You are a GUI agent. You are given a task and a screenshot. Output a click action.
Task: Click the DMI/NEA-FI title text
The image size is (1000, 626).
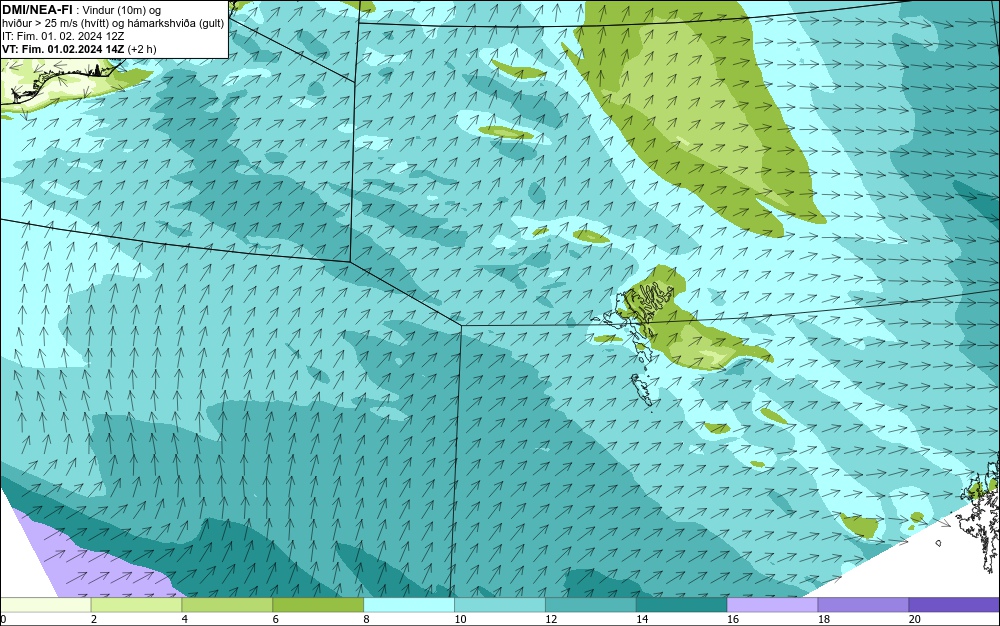pyautogui.click(x=37, y=10)
